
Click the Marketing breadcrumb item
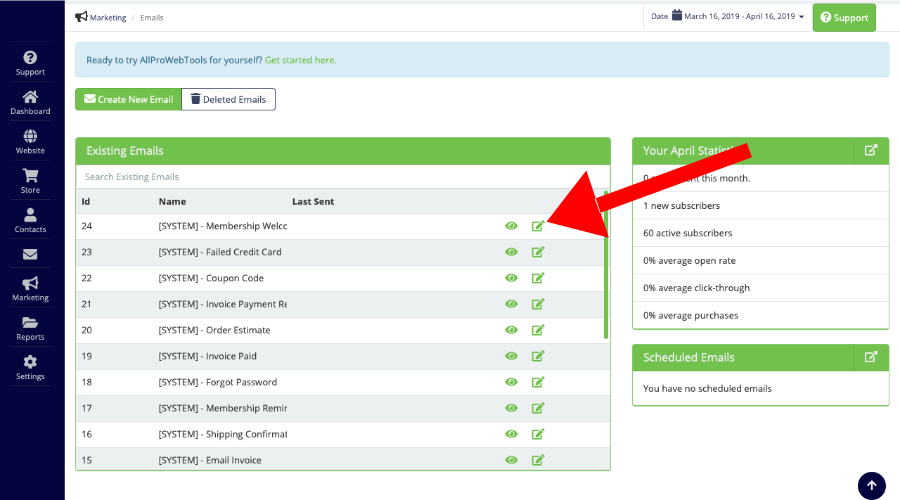click(108, 18)
